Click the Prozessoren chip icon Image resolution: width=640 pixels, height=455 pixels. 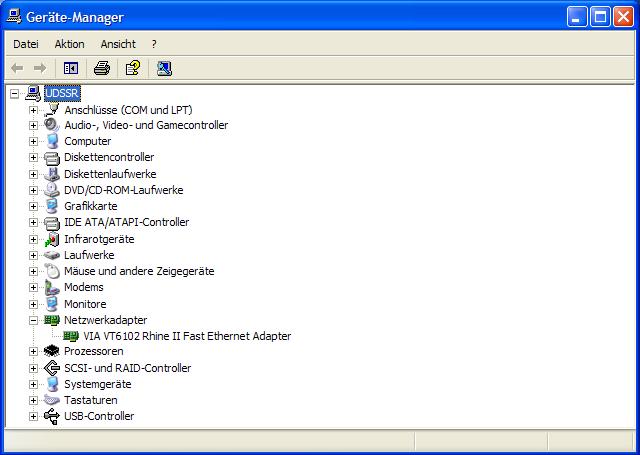click(x=52, y=351)
